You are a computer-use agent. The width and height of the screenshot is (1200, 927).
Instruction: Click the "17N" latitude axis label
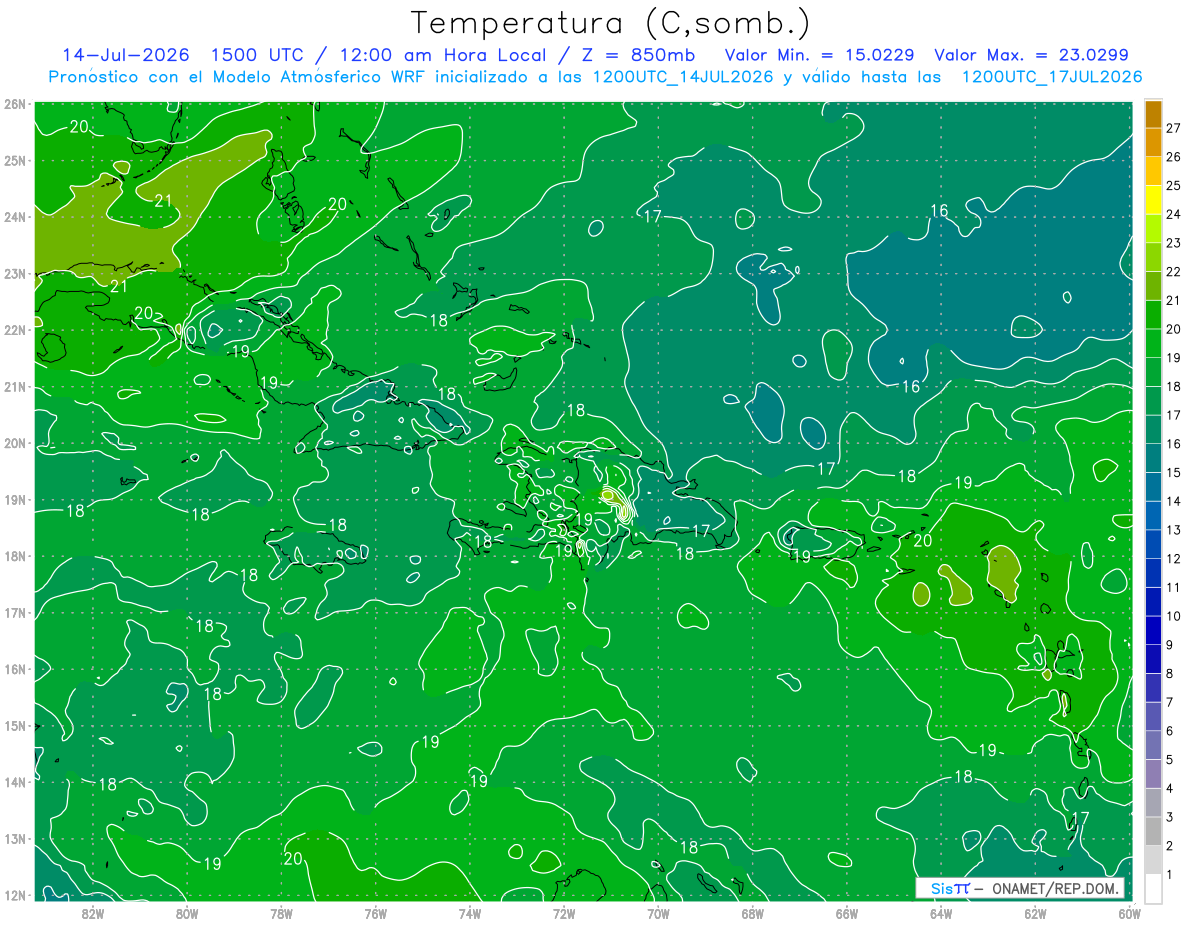[14, 612]
